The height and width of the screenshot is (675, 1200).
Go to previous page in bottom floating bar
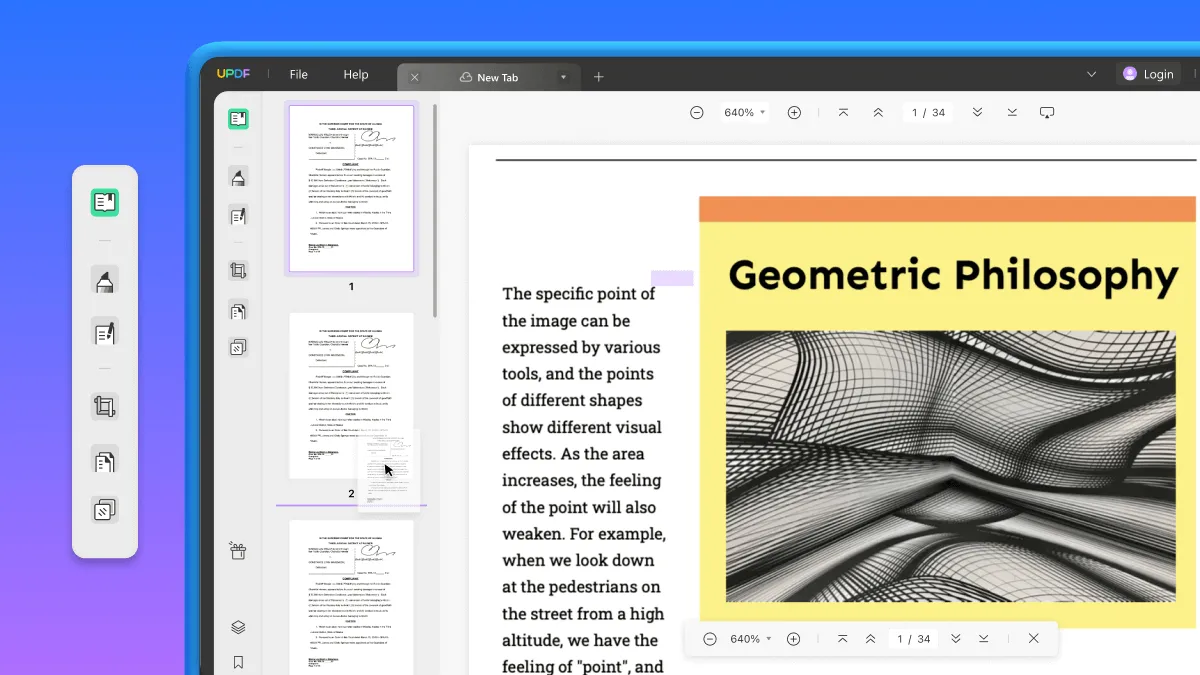870,639
